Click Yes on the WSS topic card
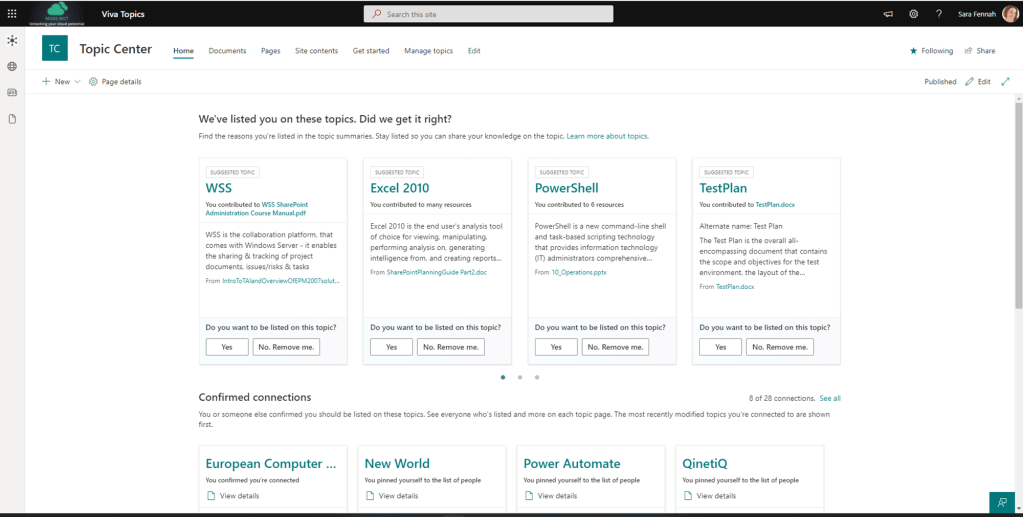Screen dimensions: 1023x517 point(227,347)
